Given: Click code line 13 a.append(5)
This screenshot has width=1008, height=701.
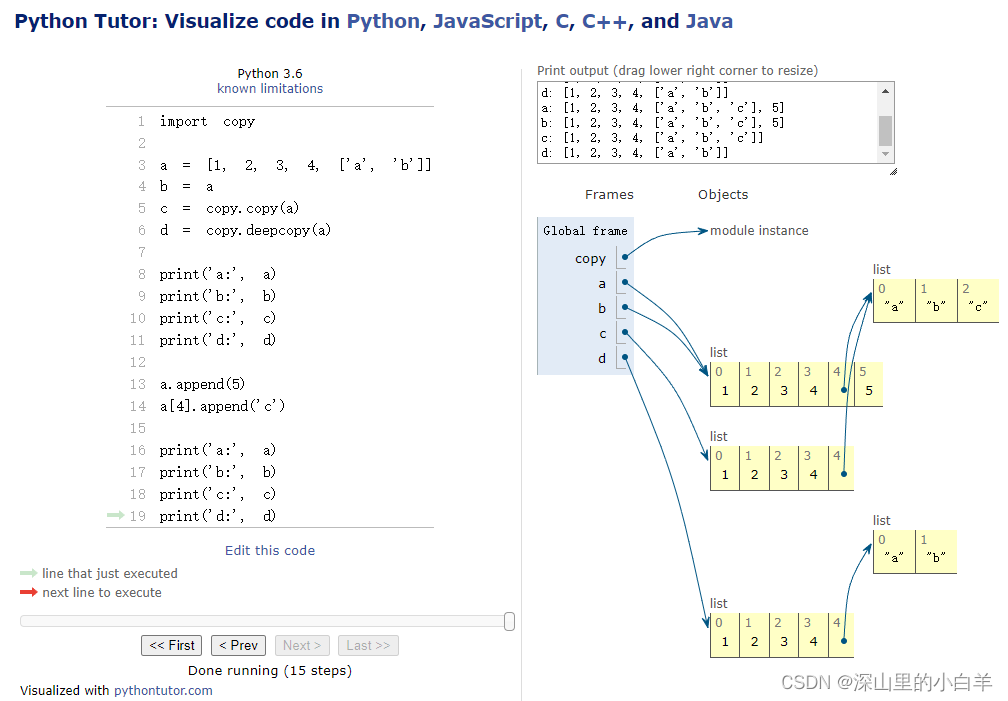Looking at the screenshot, I should 202,385.
